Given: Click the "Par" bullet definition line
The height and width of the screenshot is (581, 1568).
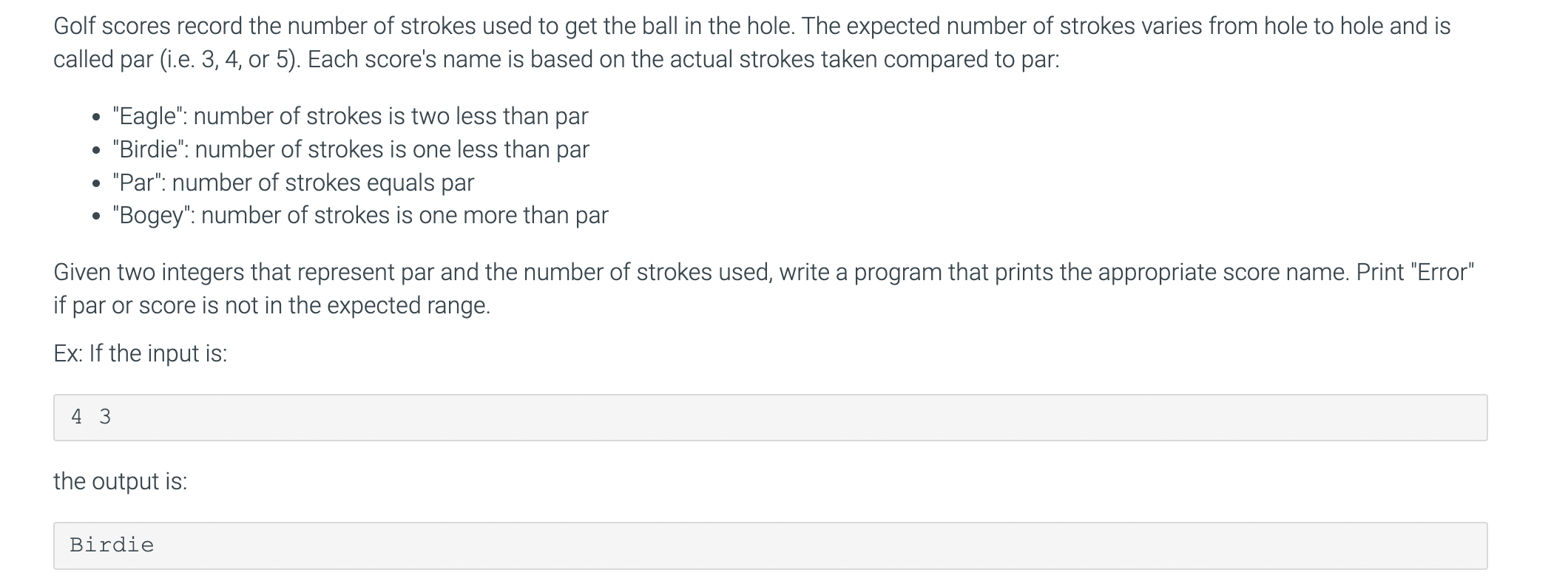Looking at the screenshot, I should coord(293,183).
